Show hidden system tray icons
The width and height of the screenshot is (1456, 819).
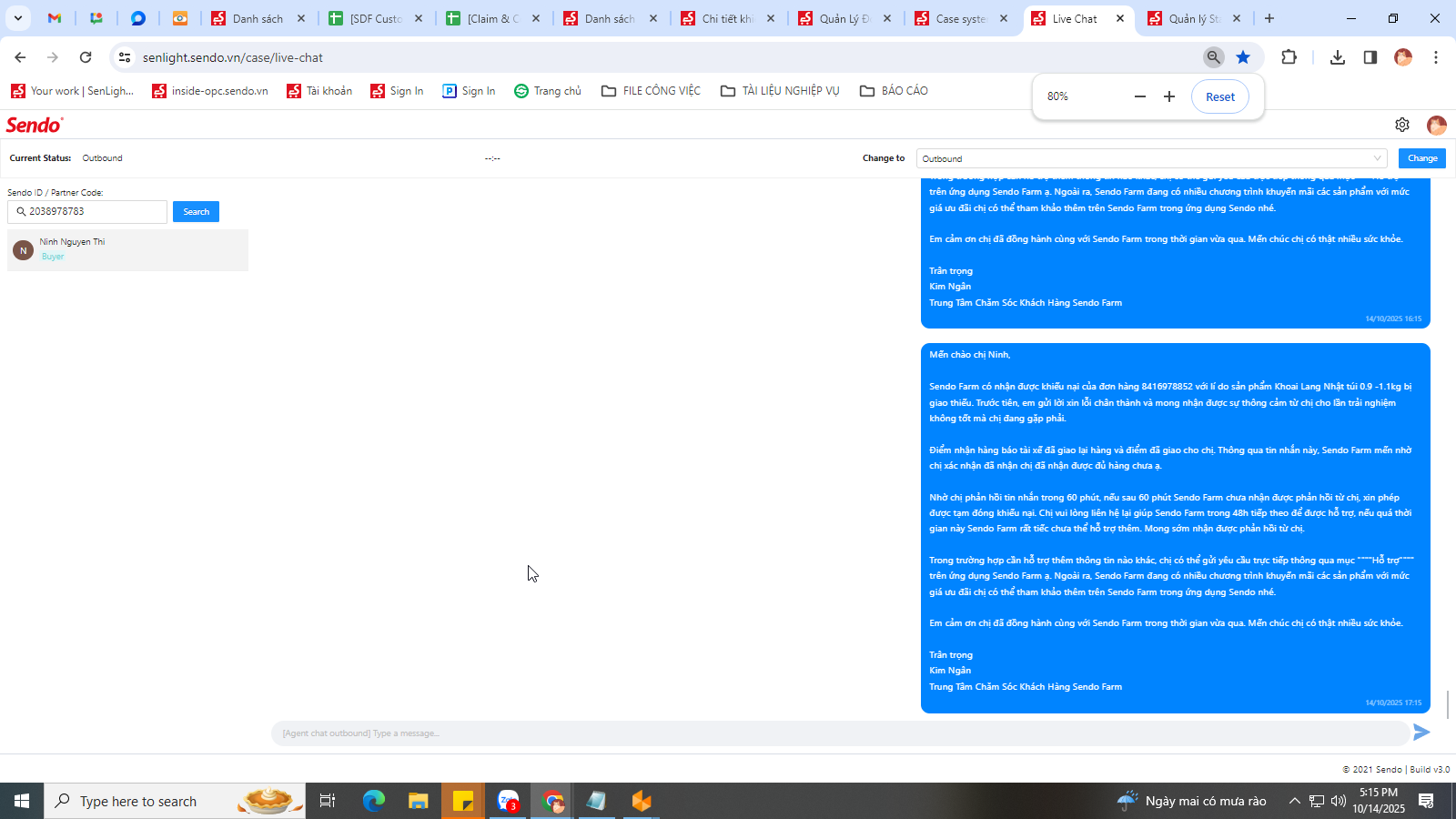(x=1294, y=801)
